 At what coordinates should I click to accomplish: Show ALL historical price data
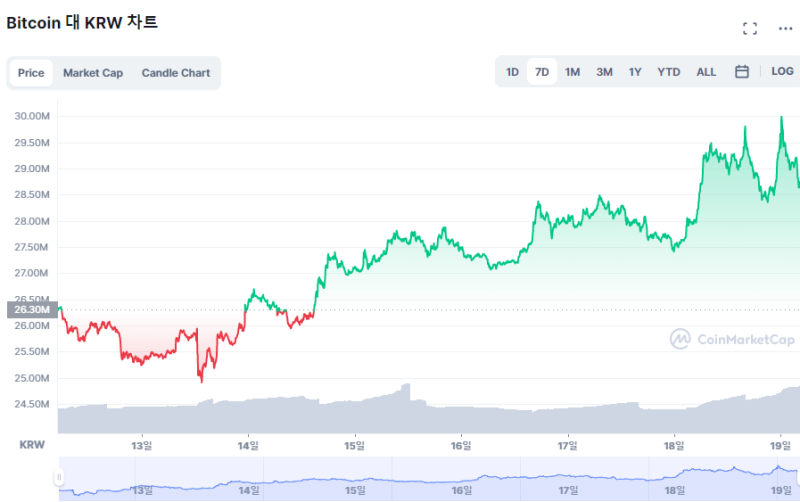click(x=706, y=72)
